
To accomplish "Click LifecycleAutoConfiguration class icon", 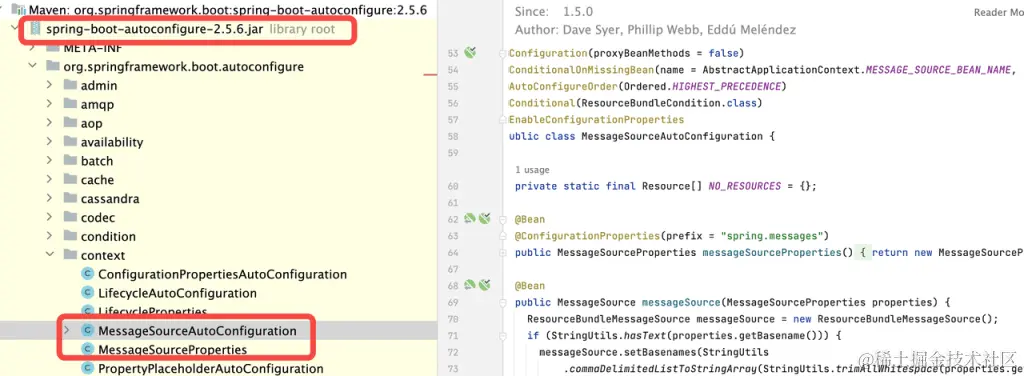I will 88,293.
